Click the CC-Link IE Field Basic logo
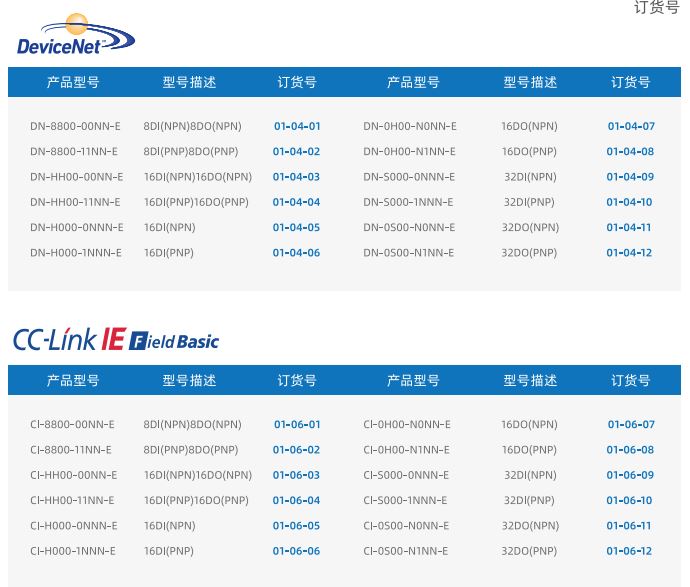The width and height of the screenshot is (690, 587). click(x=116, y=339)
